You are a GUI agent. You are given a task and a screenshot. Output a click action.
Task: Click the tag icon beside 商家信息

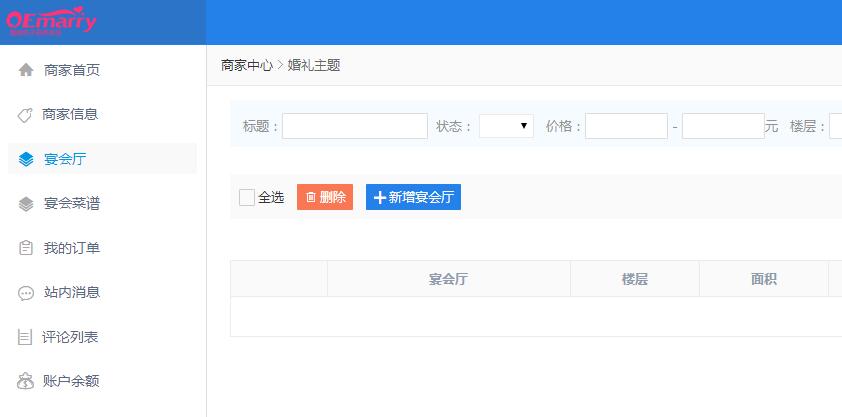(25, 115)
